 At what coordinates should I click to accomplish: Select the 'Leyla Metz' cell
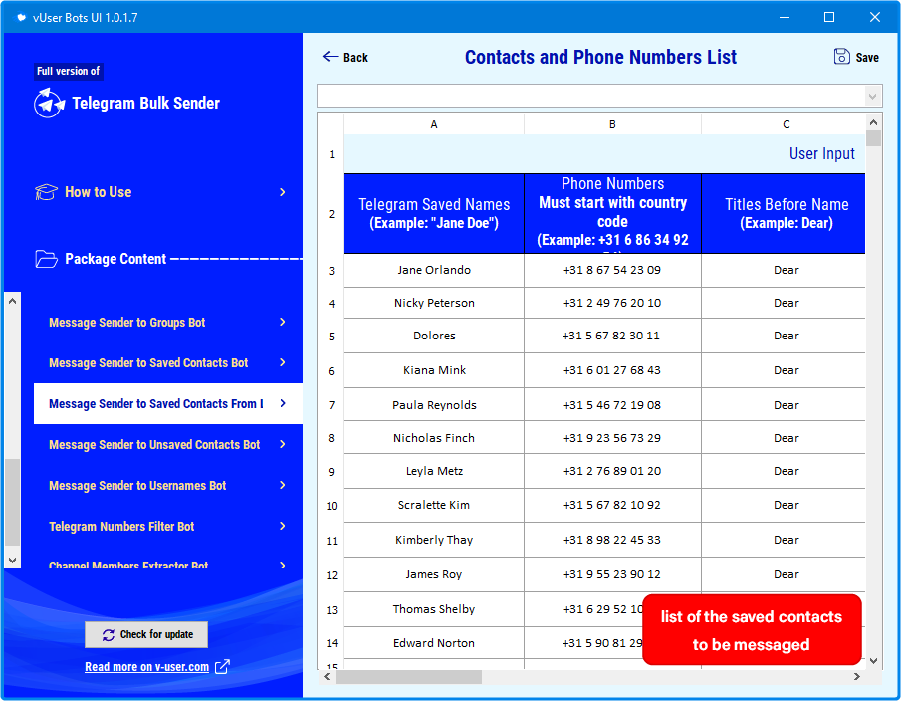click(x=434, y=471)
